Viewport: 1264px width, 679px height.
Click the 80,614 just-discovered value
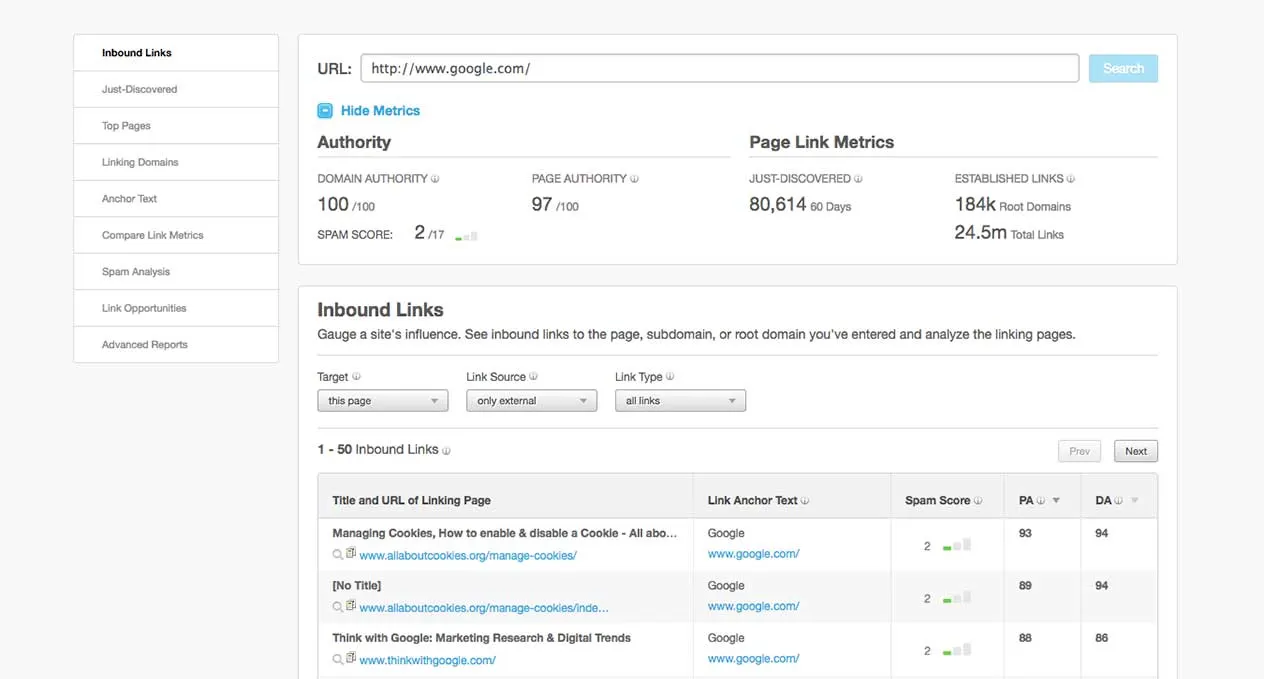pyautogui.click(x=777, y=204)
